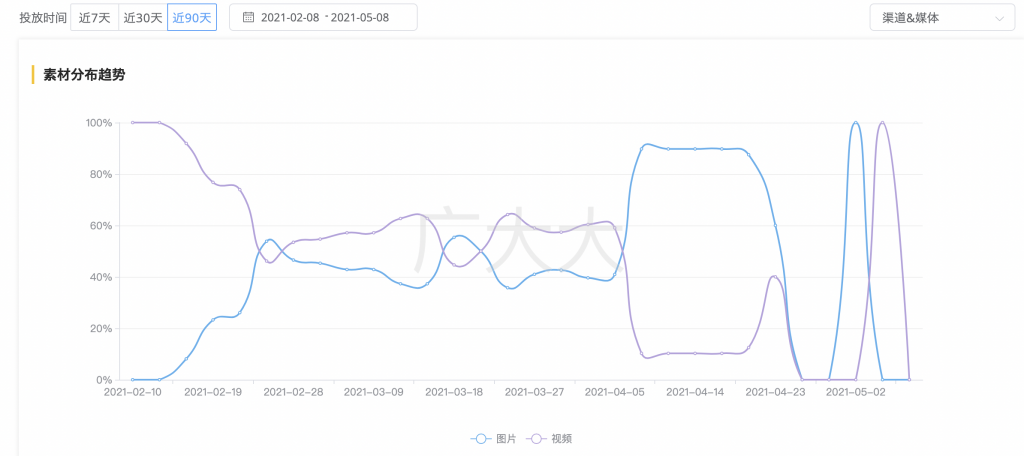Click the 视频 legend label text

(562, 439)
